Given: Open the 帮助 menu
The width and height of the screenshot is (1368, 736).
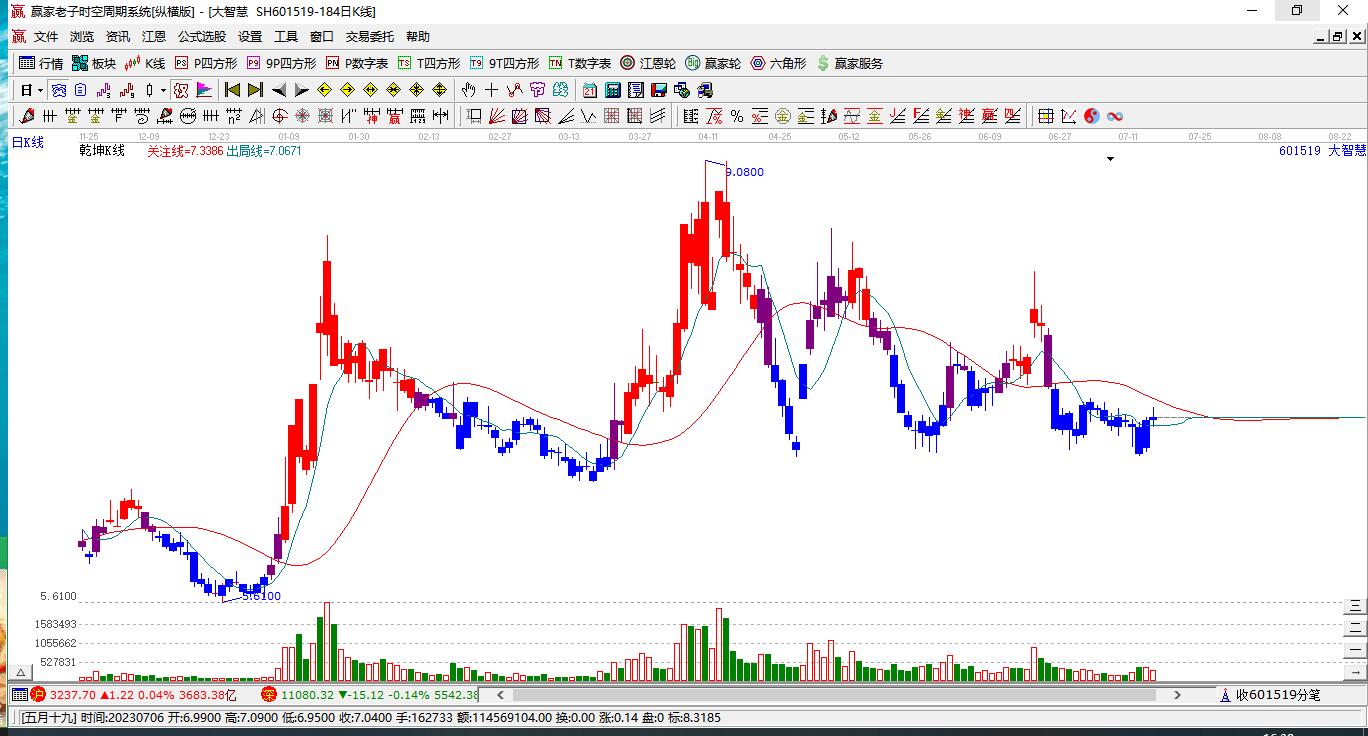Looking at the screenshot, I should (x=418, y=36).
